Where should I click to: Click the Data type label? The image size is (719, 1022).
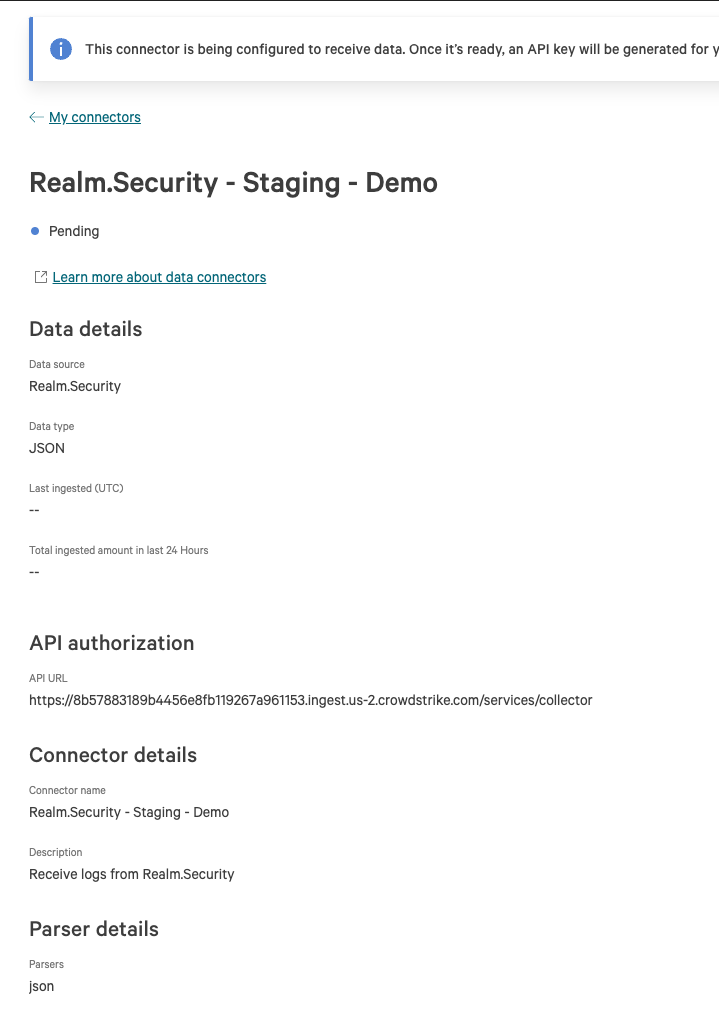(x=51, y=426)
